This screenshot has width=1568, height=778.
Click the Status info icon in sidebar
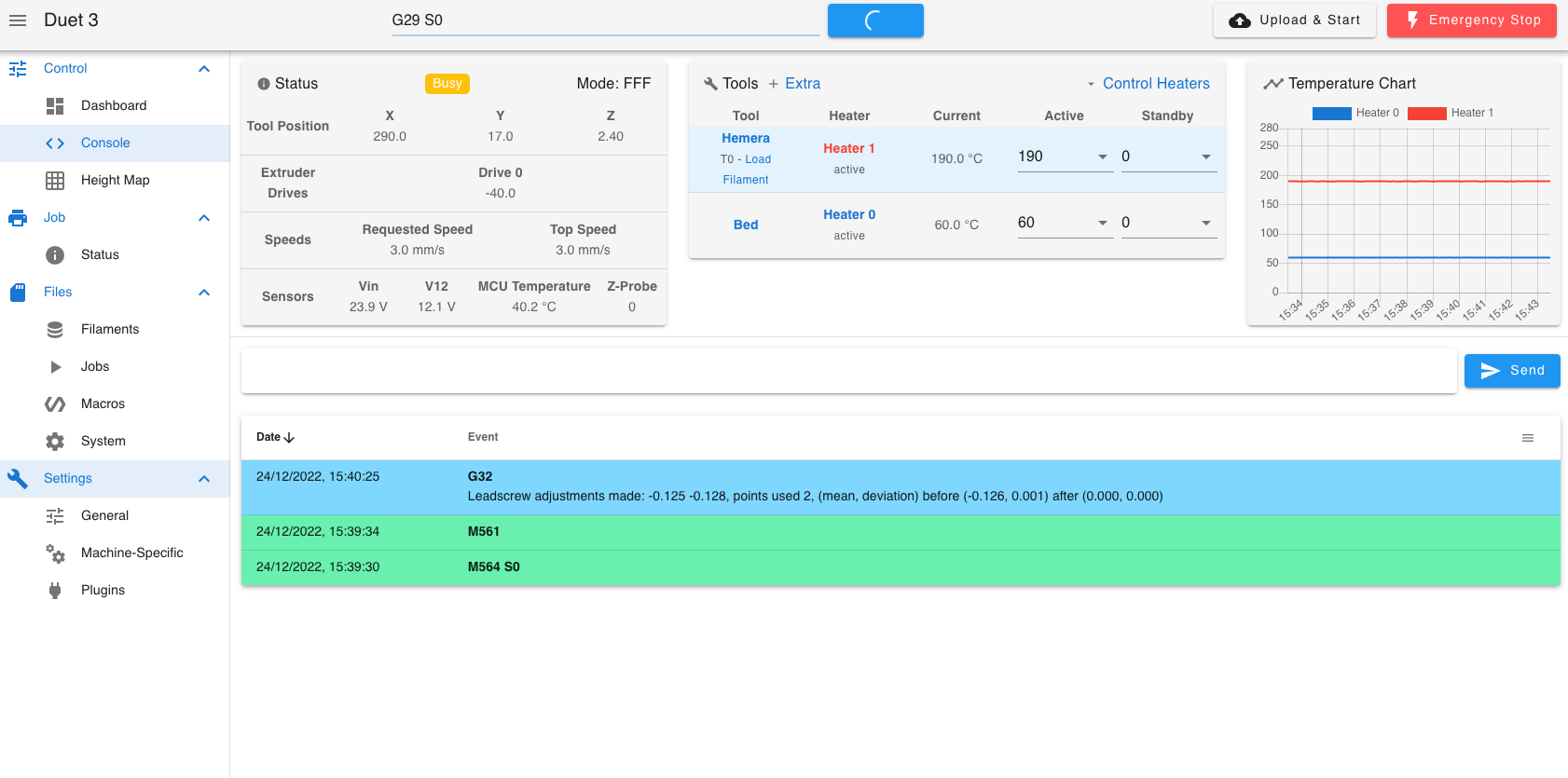pos(55,255)
